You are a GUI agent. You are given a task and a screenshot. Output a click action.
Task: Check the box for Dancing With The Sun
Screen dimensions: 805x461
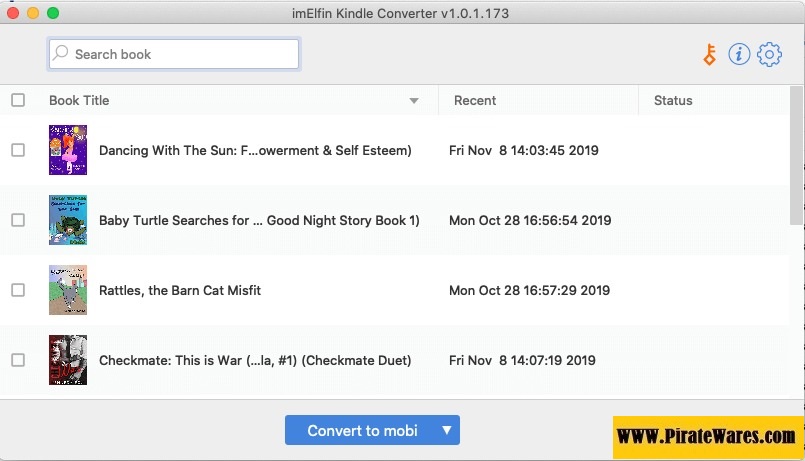18,150
